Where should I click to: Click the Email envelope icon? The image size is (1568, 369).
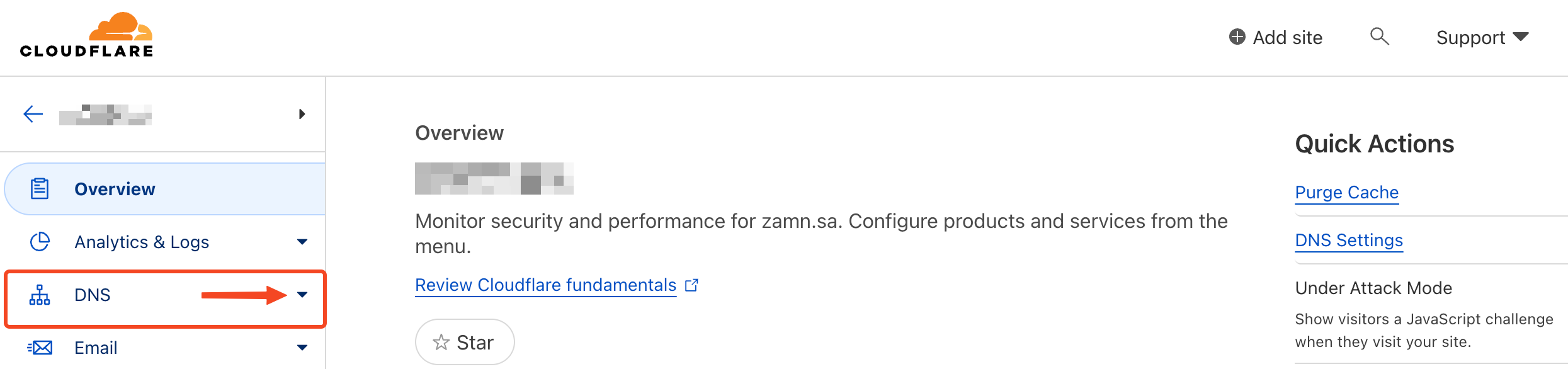pos(40,348)
